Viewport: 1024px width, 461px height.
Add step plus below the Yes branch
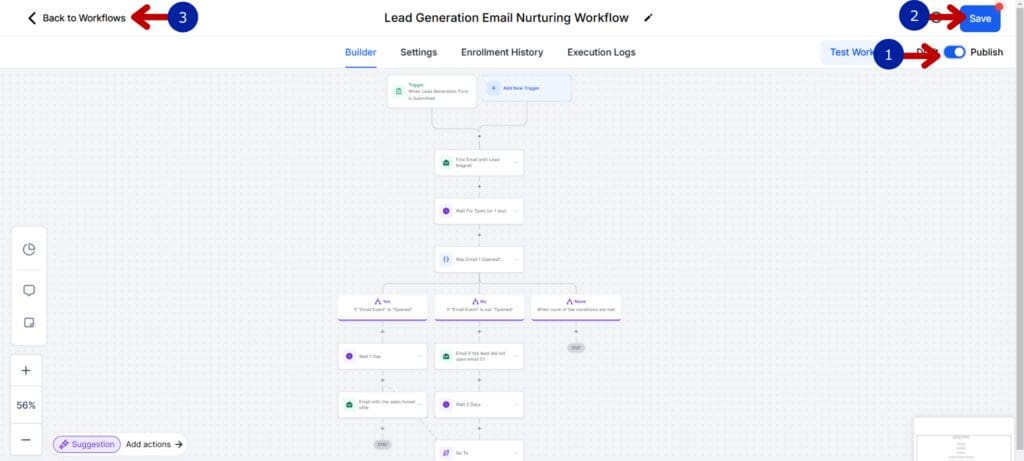click(383, 332)
